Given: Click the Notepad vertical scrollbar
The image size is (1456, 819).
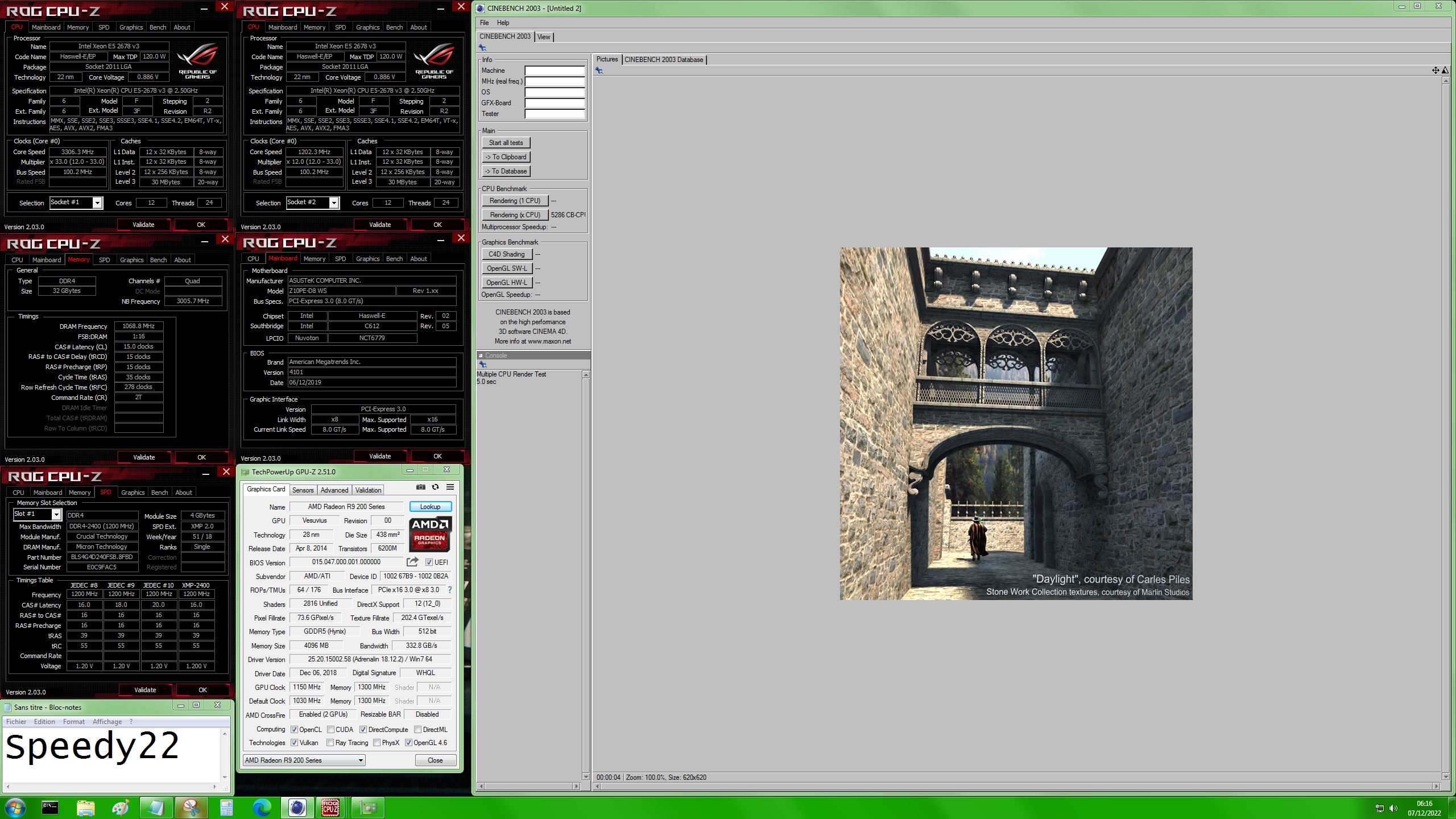Looking at the screenshot, I should click(x=225, y=755).
